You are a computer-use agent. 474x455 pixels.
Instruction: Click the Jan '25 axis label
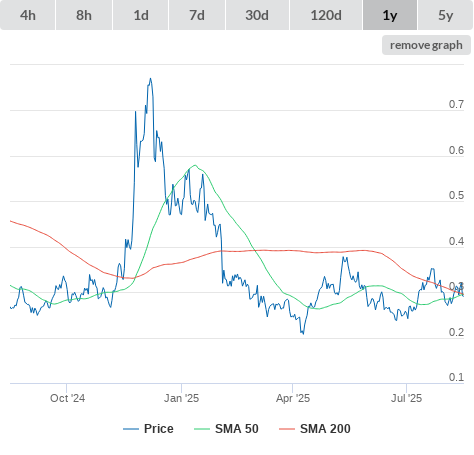coord(181,398)
